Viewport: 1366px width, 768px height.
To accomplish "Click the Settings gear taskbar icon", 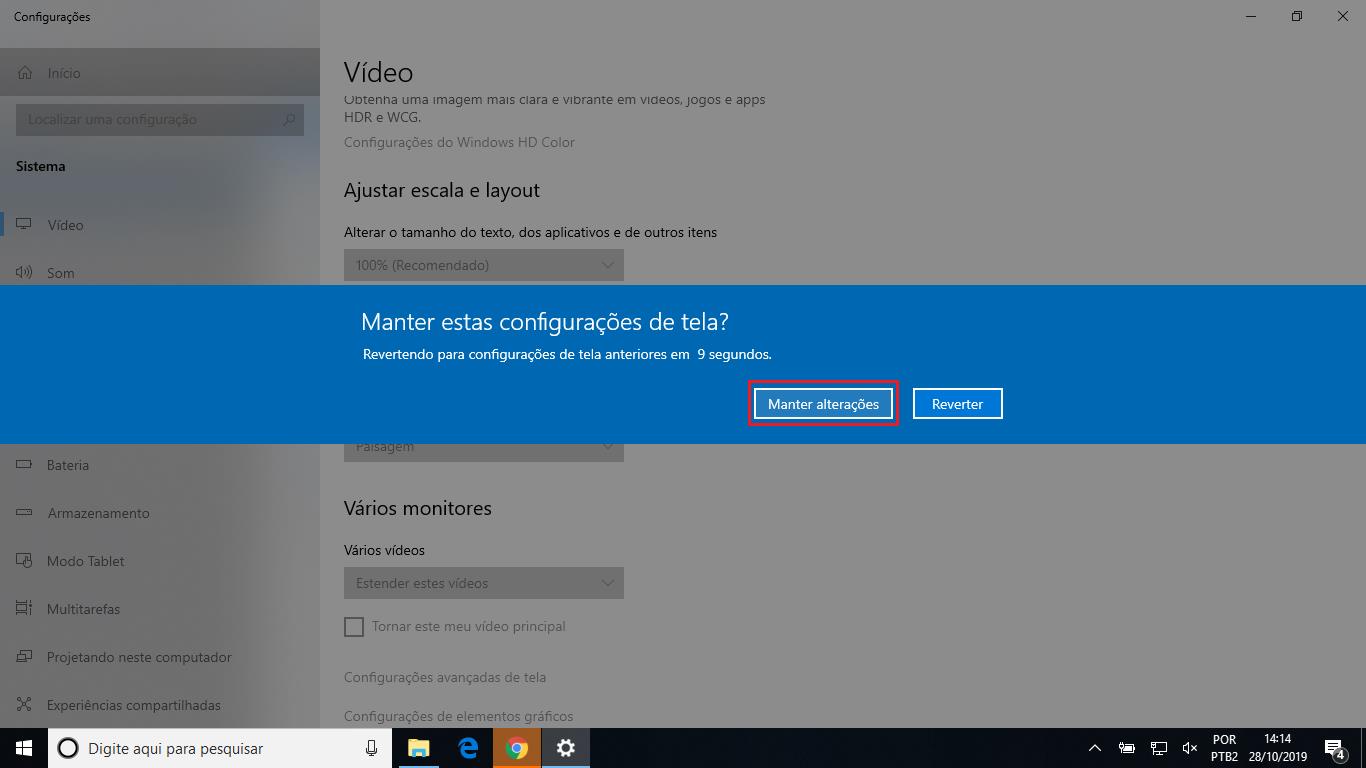I will click(x=566, y=748).
